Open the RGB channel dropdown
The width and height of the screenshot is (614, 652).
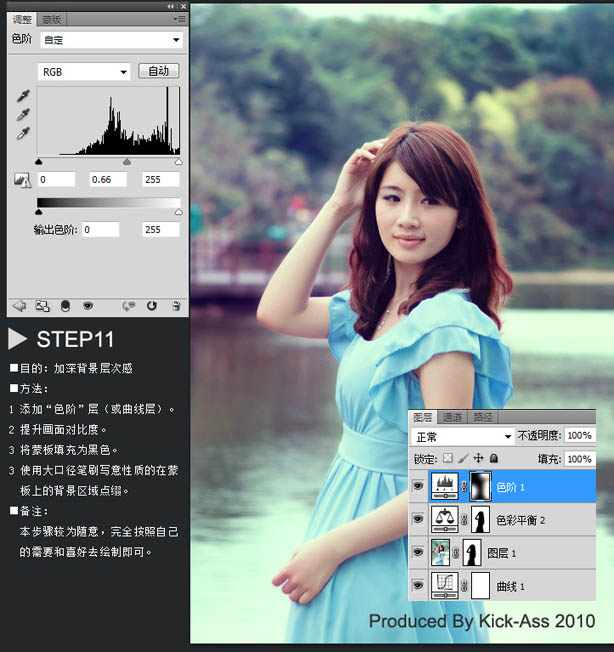click(84, 72)
